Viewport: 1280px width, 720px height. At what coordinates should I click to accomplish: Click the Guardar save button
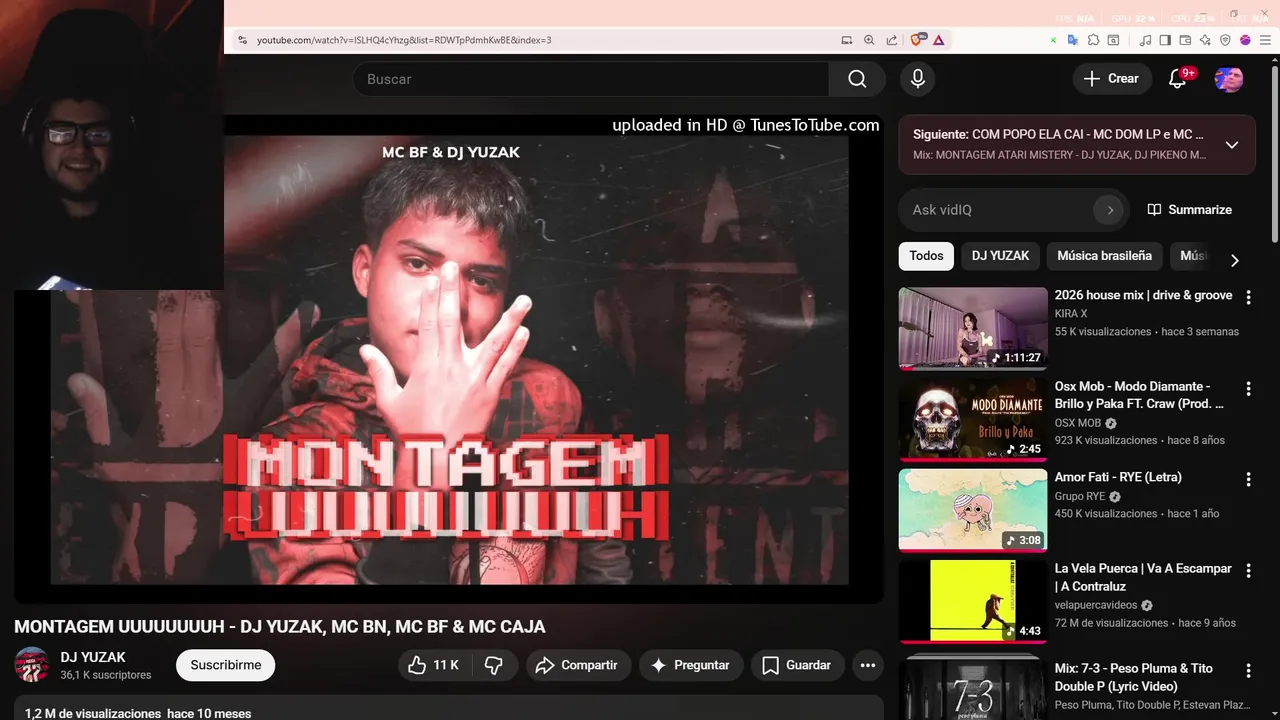pos(798,665)
